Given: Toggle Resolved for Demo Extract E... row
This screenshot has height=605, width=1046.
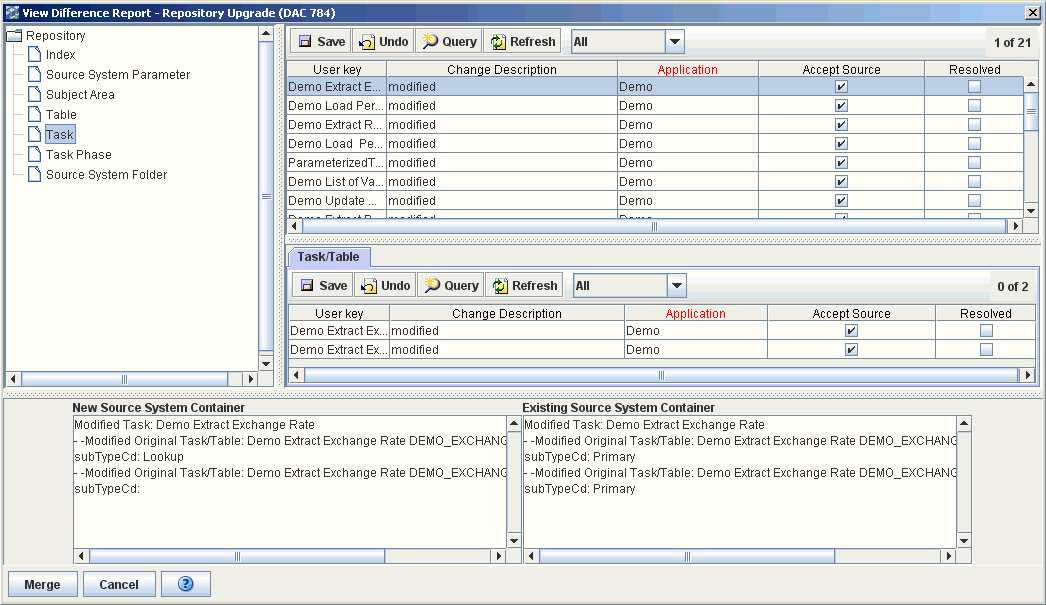Looking at the screenshot, I should [x=975, y=87].
